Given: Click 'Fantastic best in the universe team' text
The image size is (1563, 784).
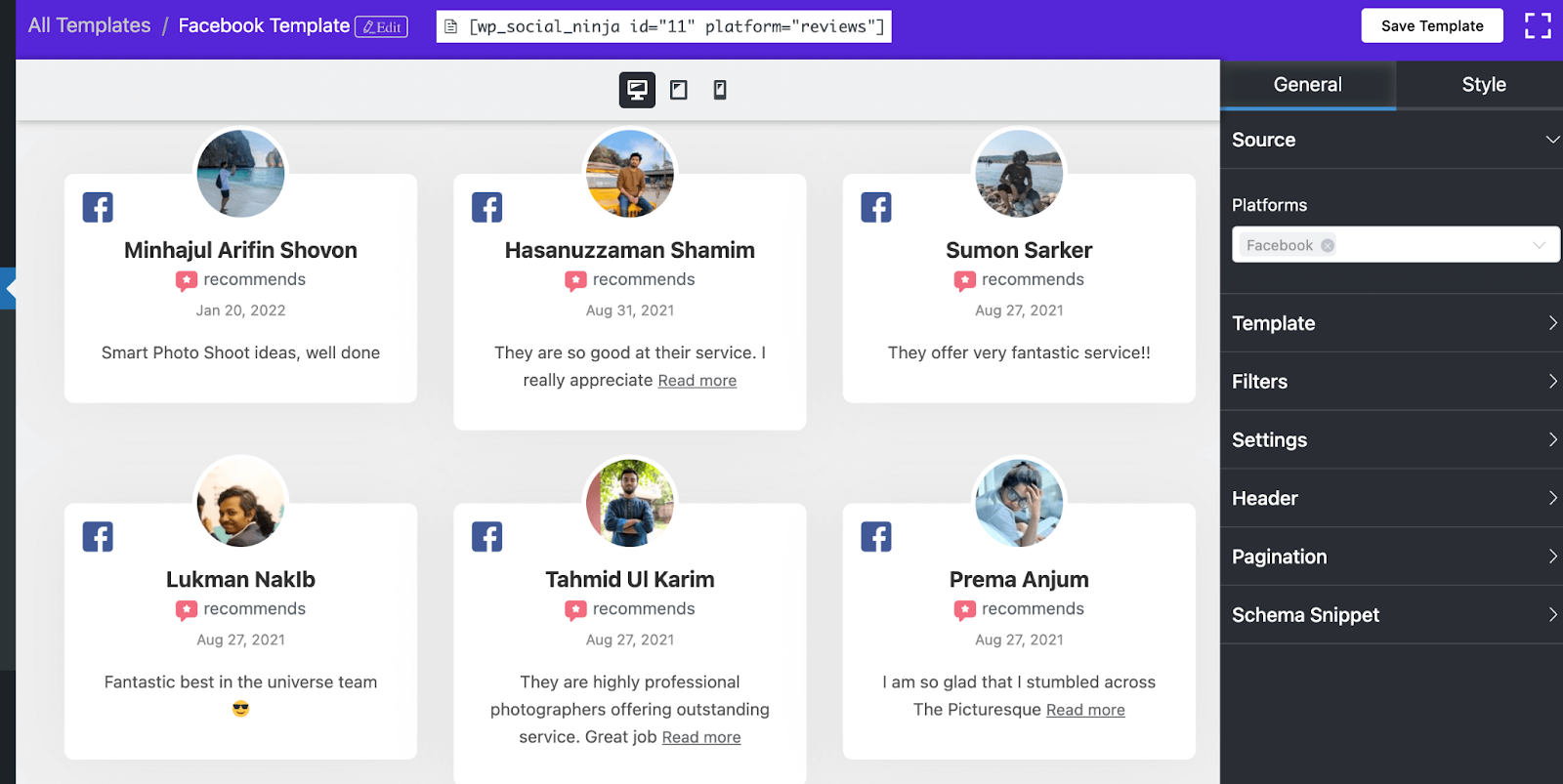Looking at the screenshot, I should [240, 681].
